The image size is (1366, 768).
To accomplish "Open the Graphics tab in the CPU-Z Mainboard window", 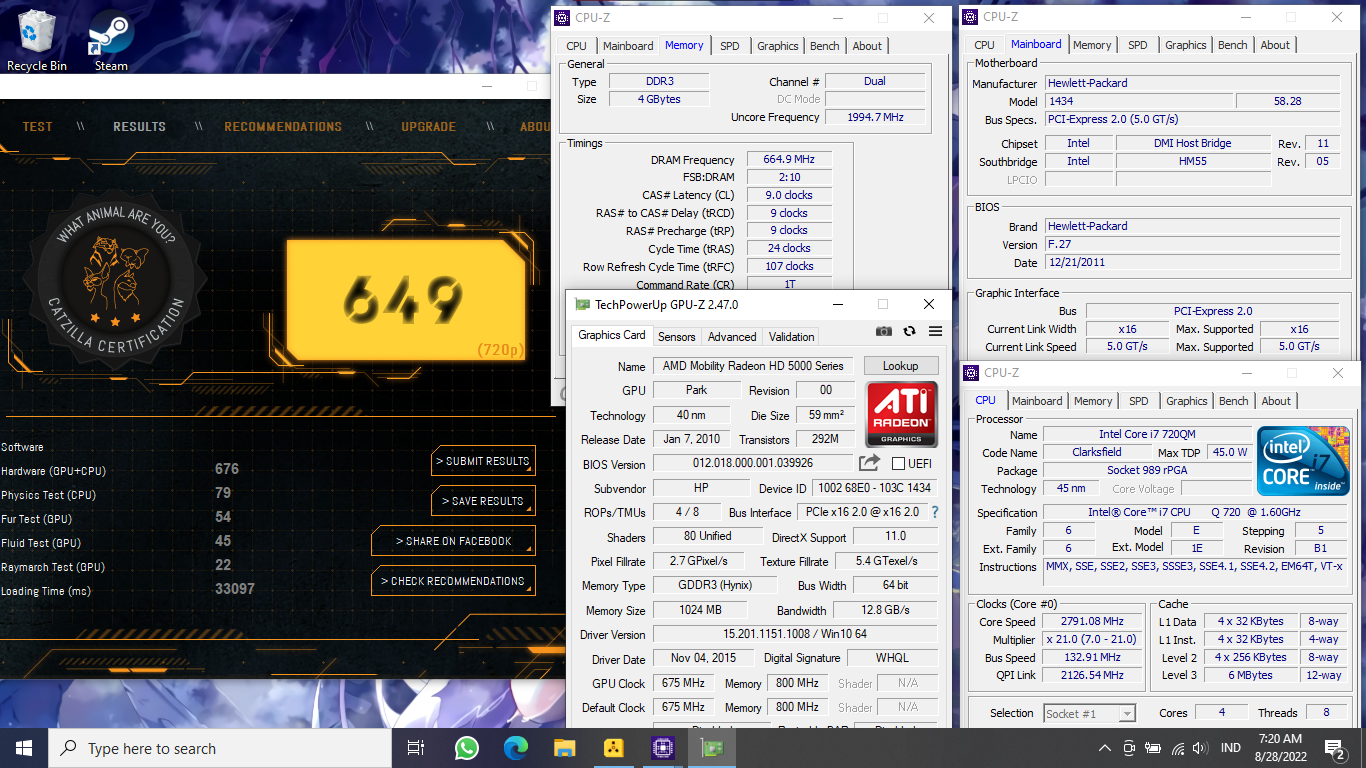I will click(x=1186, y=45).
